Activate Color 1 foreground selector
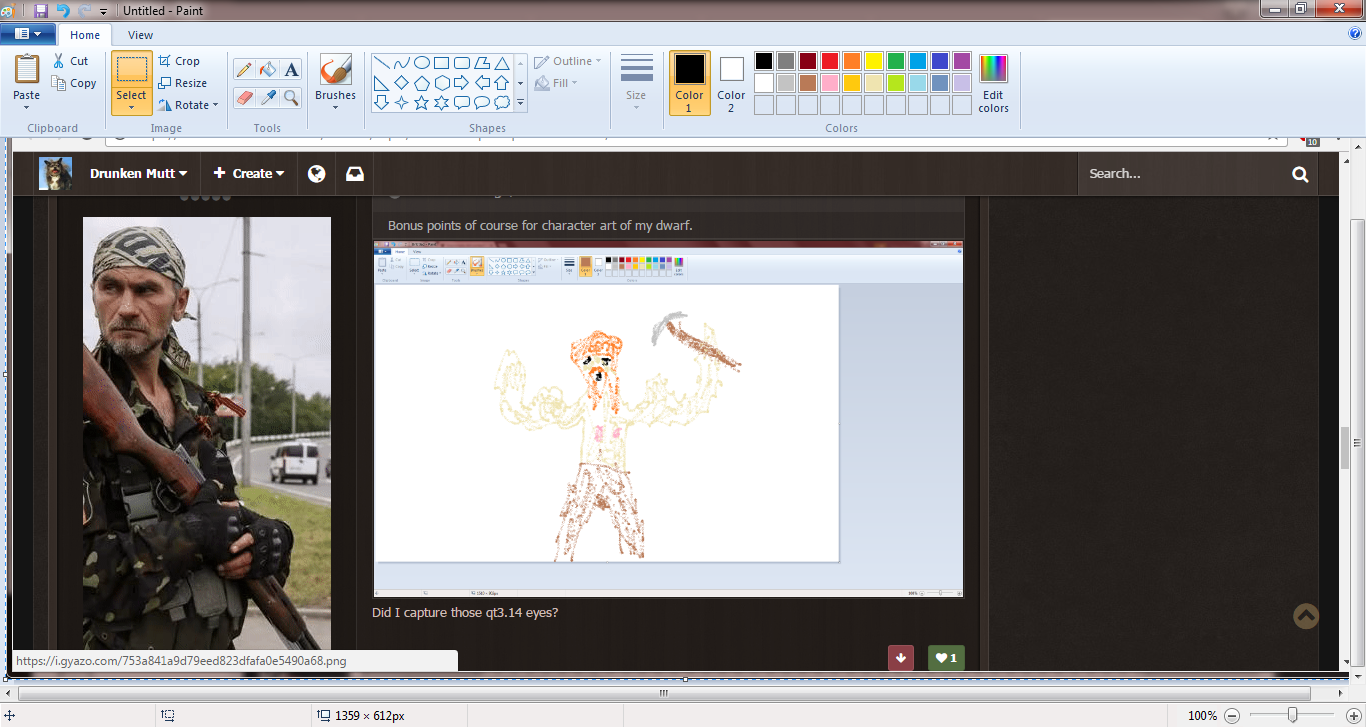This screenshot has width=1366, height=728. (689, 82)
